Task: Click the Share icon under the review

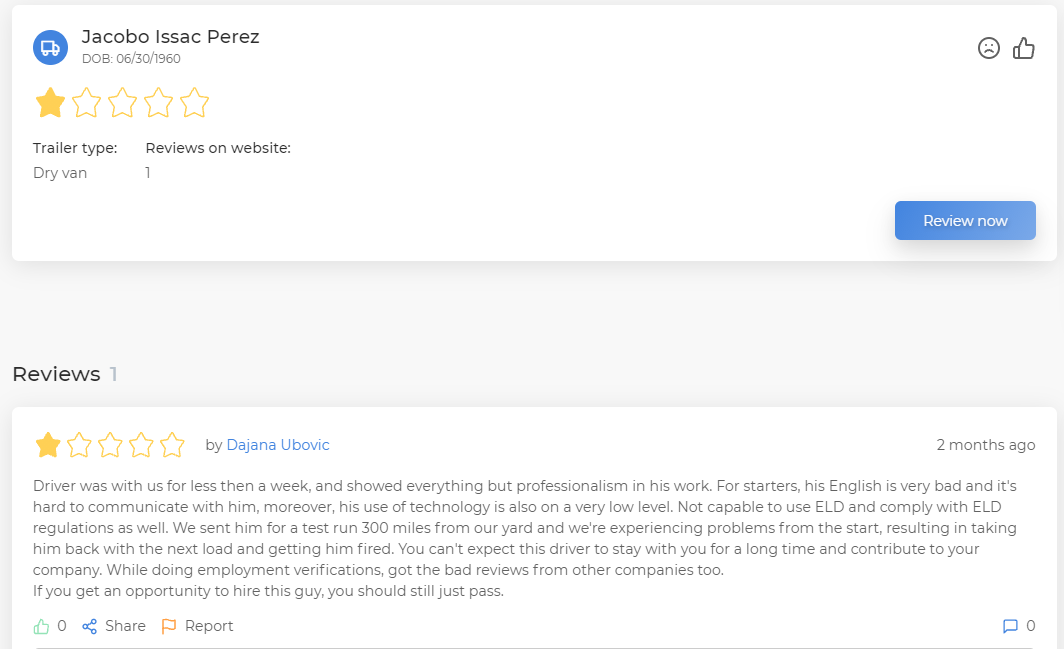Action: coord(90,626)
